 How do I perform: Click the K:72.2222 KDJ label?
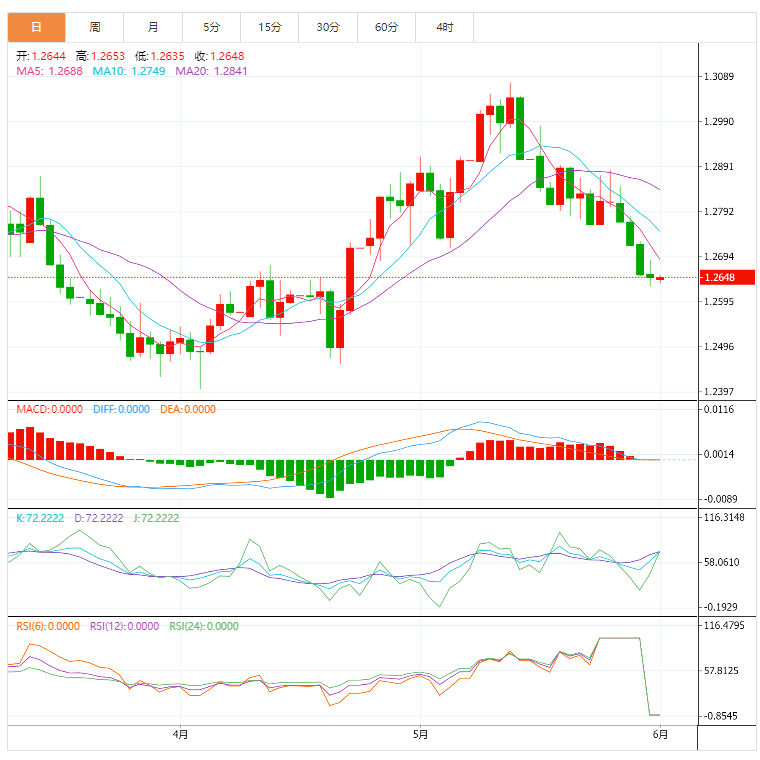(x=40, y=518)
